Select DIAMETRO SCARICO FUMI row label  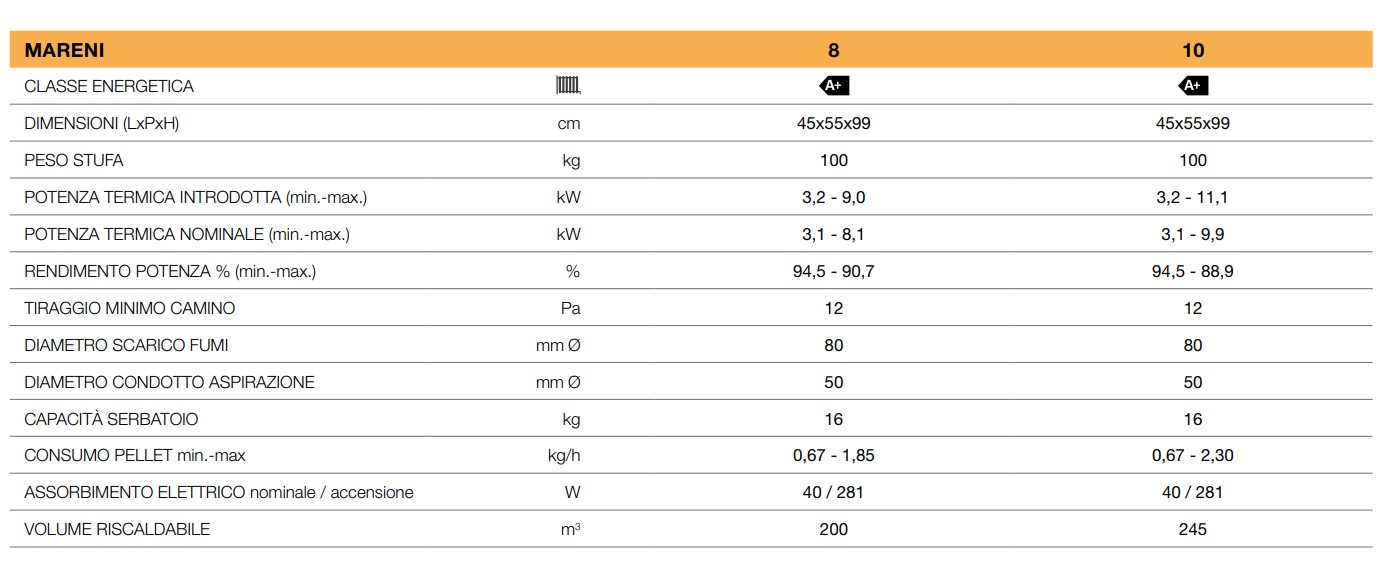point(126,345)
